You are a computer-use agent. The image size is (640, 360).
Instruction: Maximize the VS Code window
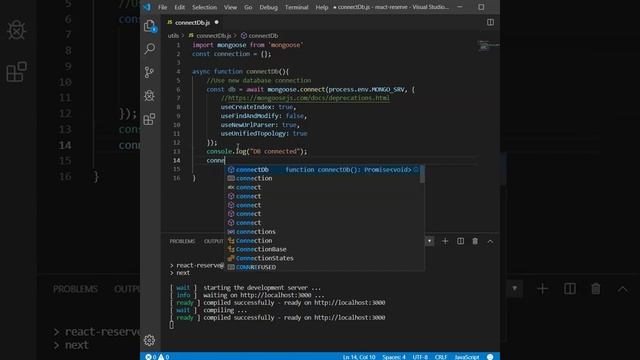pos(481,7)
